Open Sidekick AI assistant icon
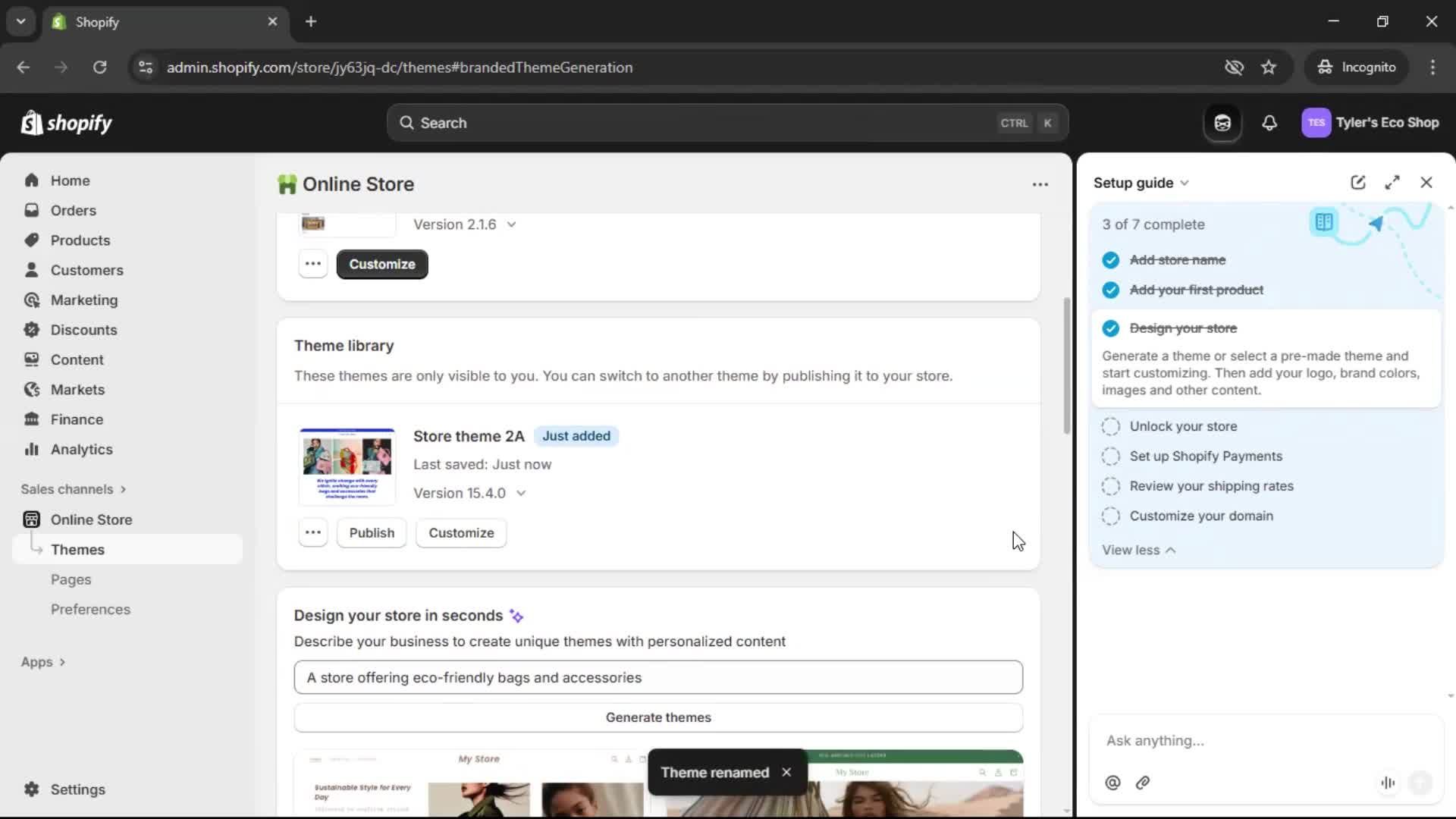Image resolution: width=1456 pixels, height=819 pixels. [x=1222, y=122]
